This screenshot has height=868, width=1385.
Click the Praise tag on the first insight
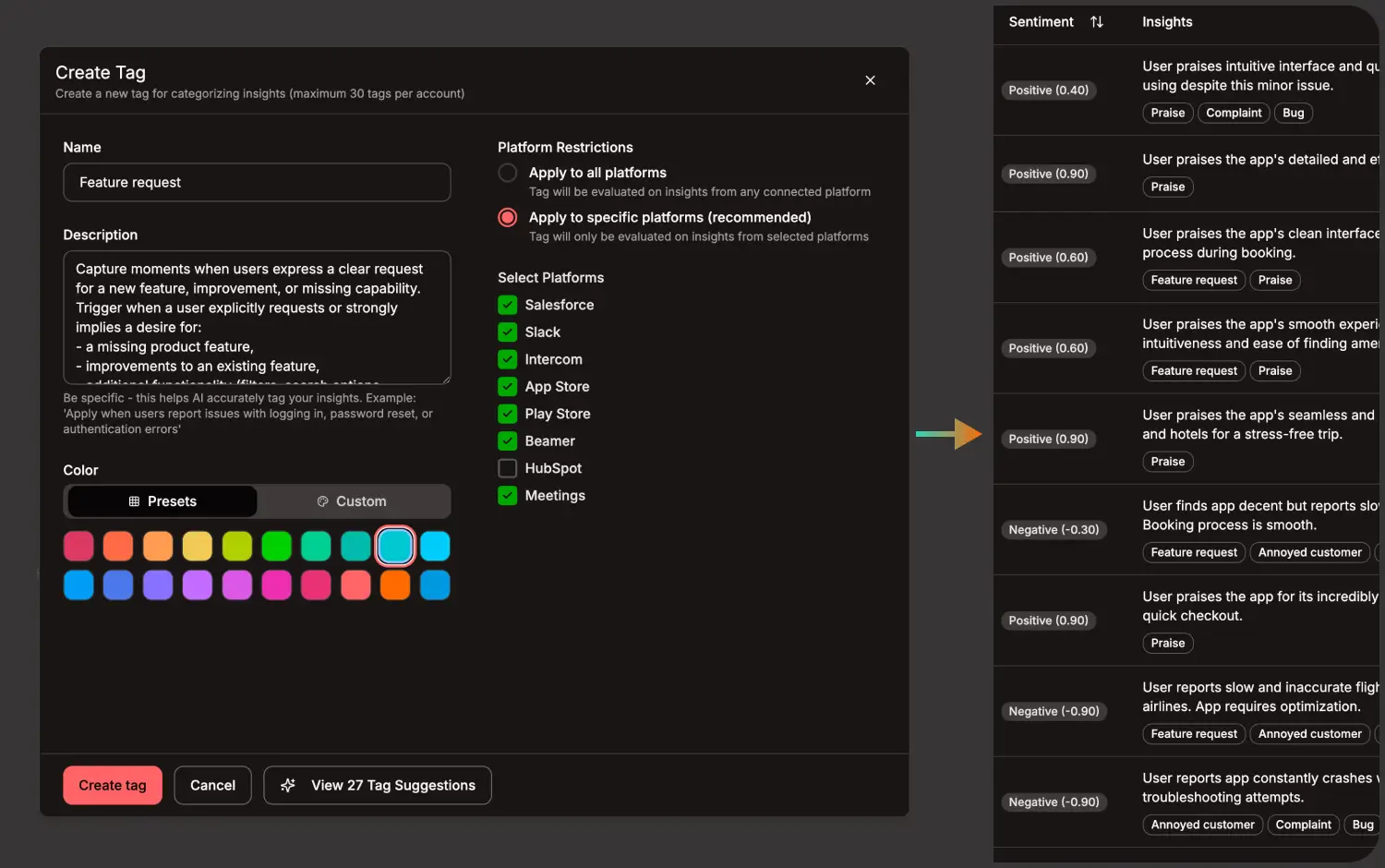point(1167,113)
